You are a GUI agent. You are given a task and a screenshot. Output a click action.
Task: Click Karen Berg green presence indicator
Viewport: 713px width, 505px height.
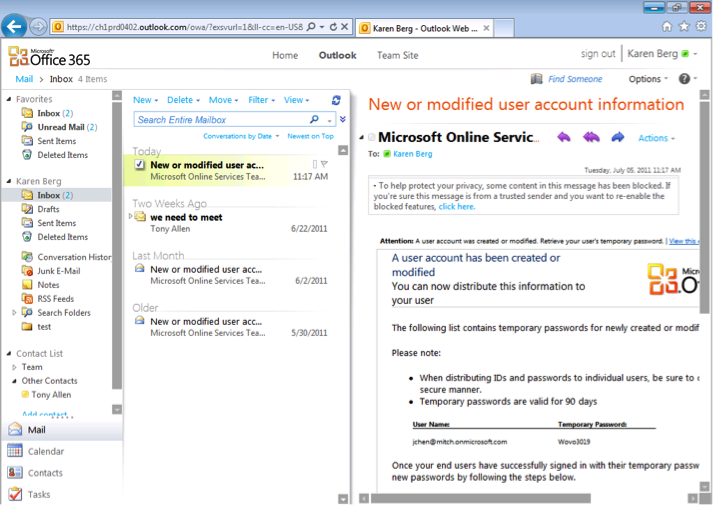tap(685, 54)
